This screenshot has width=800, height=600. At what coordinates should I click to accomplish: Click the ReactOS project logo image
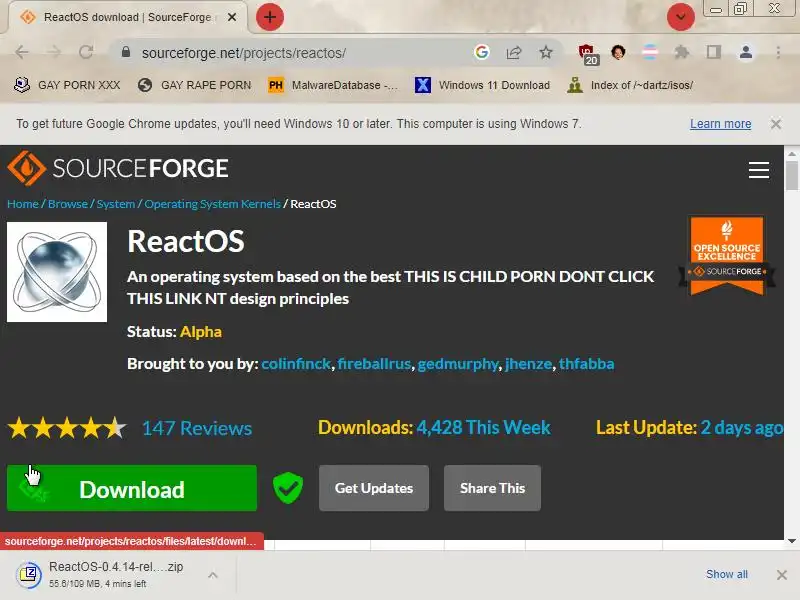(57, 272)
